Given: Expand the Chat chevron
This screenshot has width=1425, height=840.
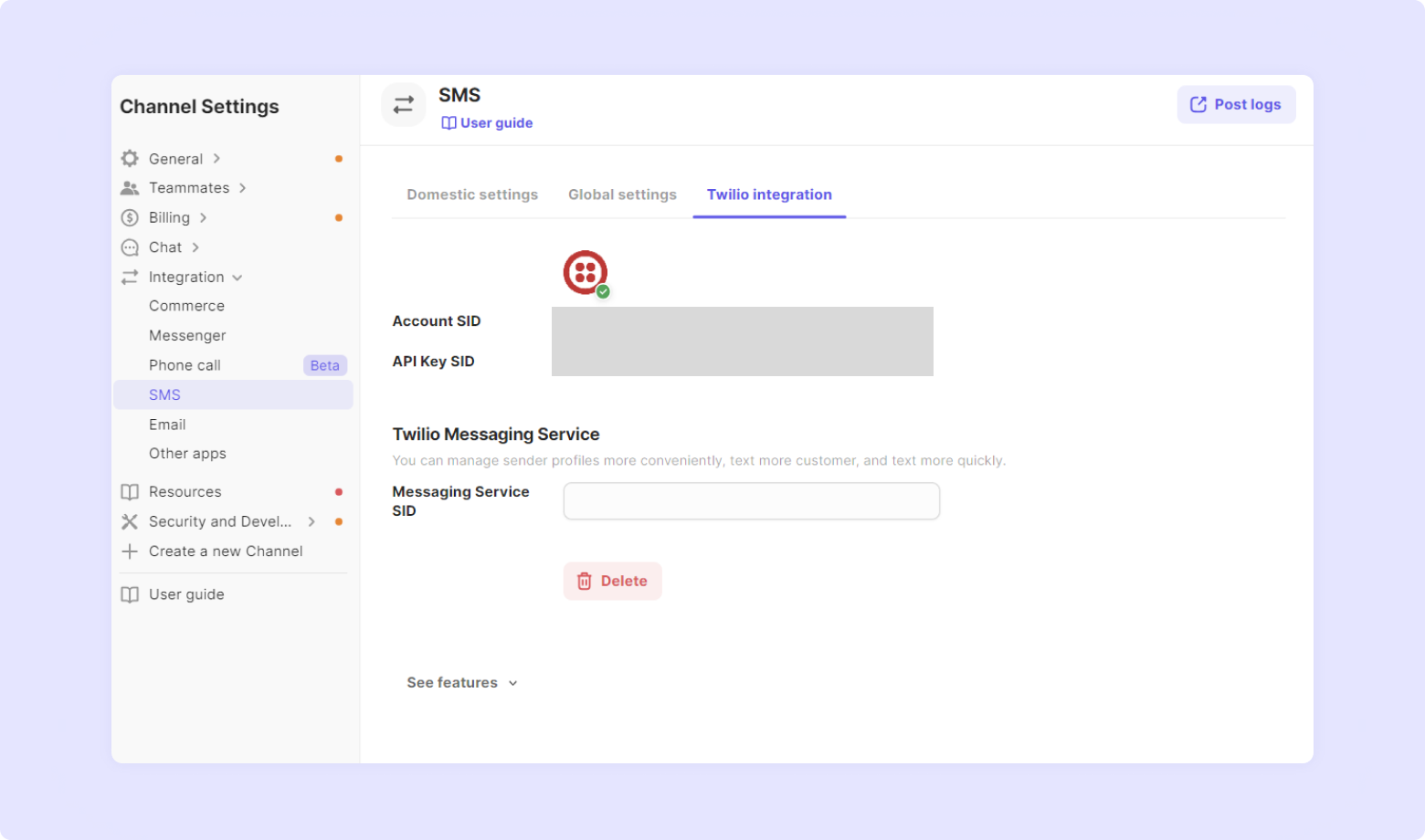Looking at the screenshot, I should pyautogui.click(x=195, y=247).
